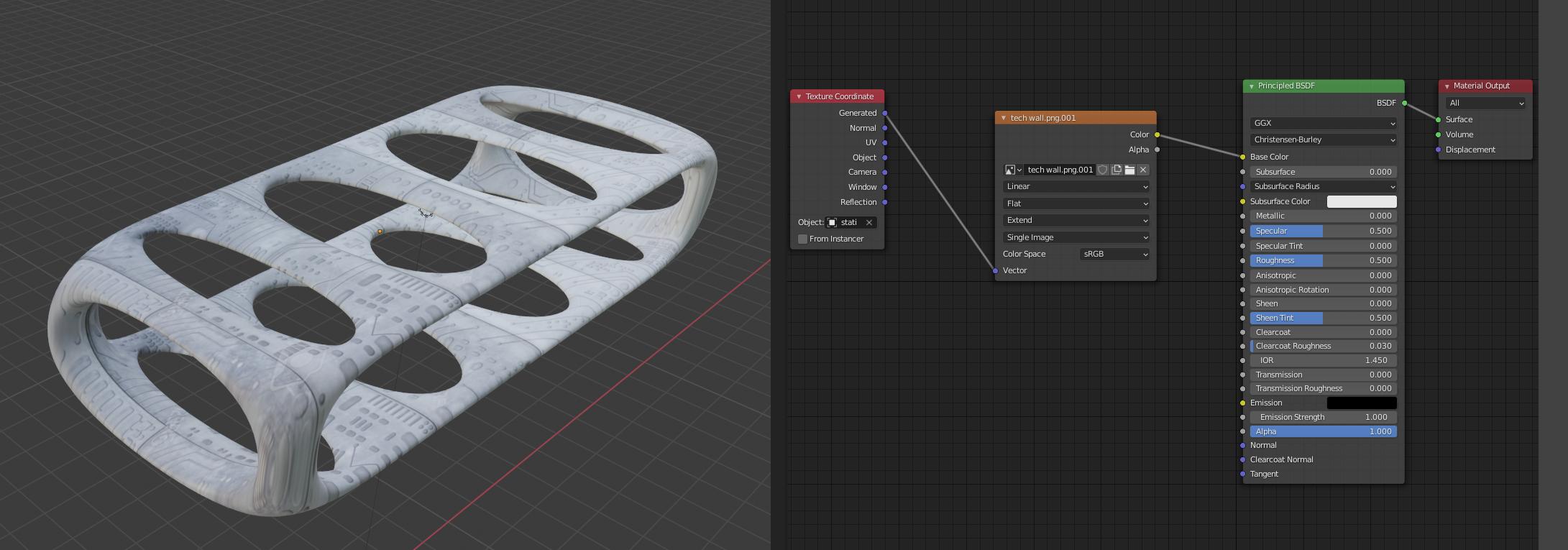Open the image browse dropdown icon

(1014, 170)
